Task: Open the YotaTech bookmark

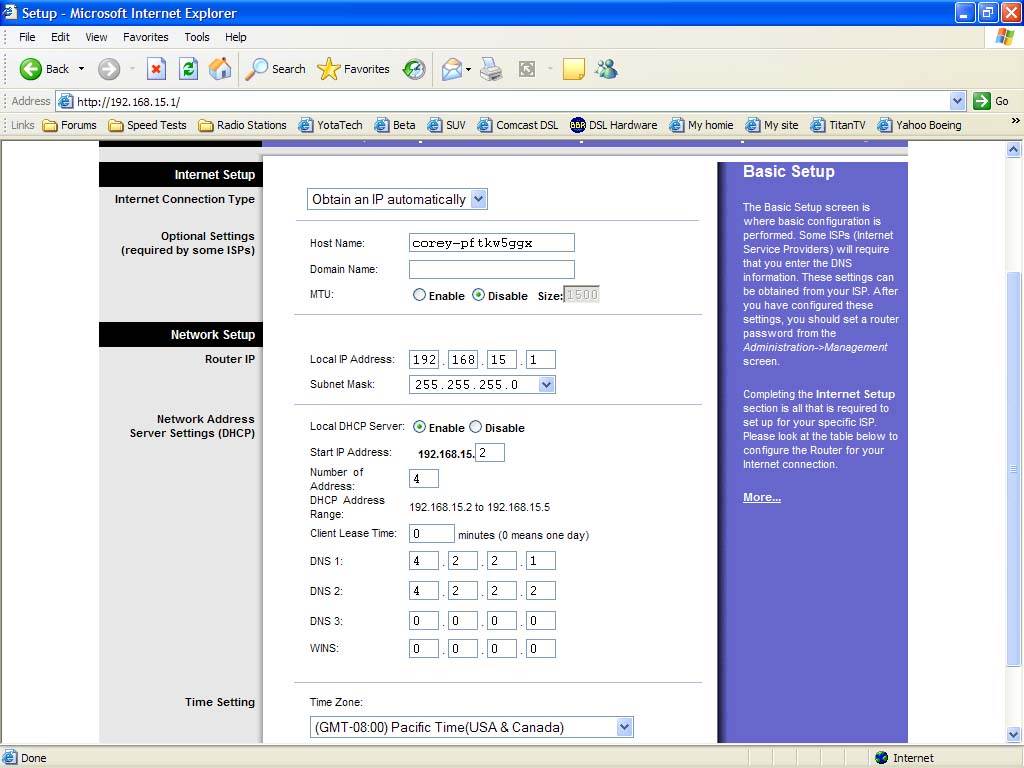Action: click(330, 125)
